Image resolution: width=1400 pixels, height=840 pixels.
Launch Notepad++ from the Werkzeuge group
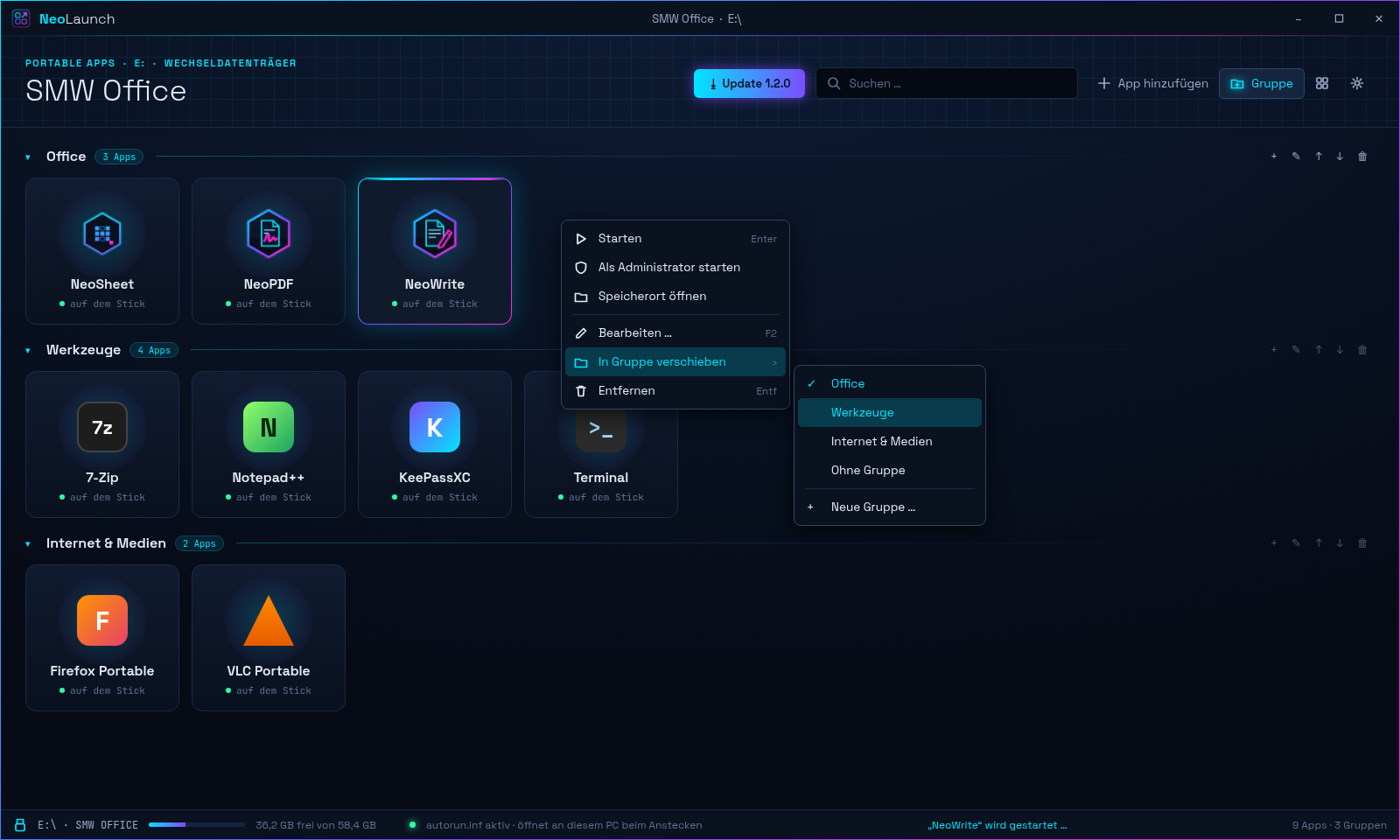pos(269,444)
